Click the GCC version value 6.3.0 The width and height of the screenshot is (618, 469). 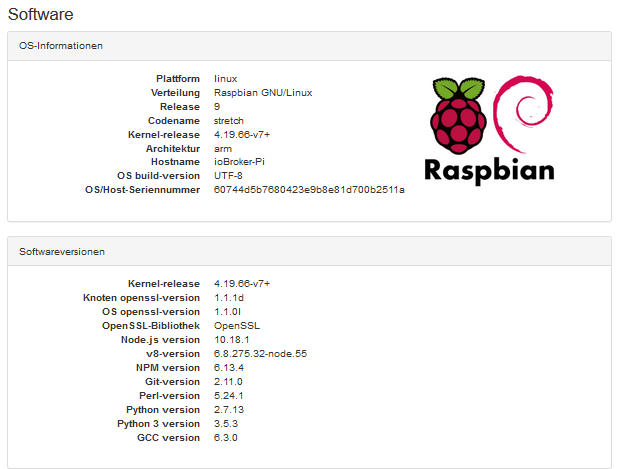click(226, 438)
